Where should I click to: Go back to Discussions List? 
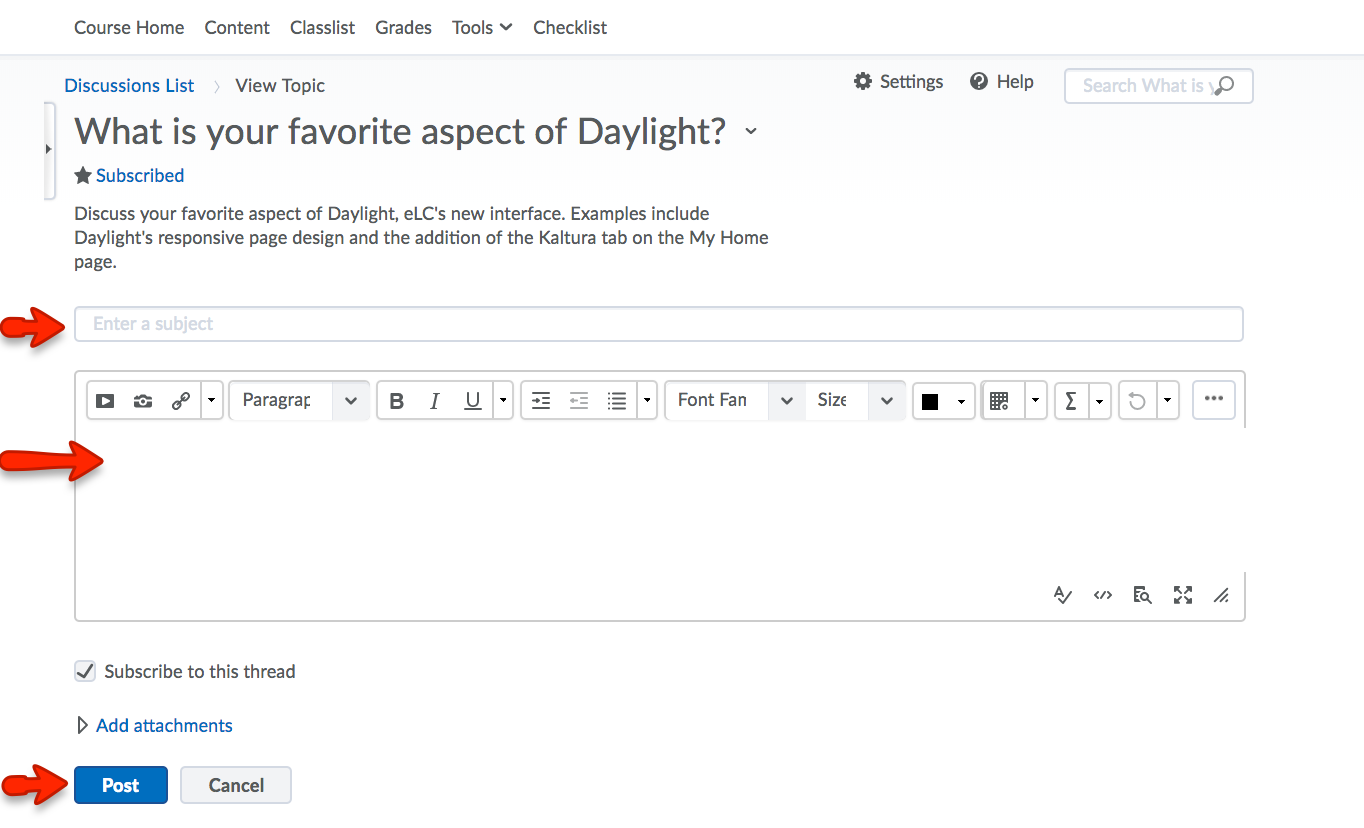(x=129, y=86)
